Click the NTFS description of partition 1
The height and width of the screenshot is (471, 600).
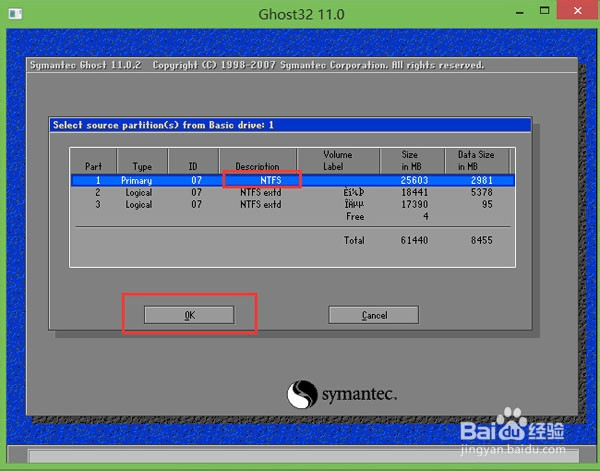[x=271, y=180]
